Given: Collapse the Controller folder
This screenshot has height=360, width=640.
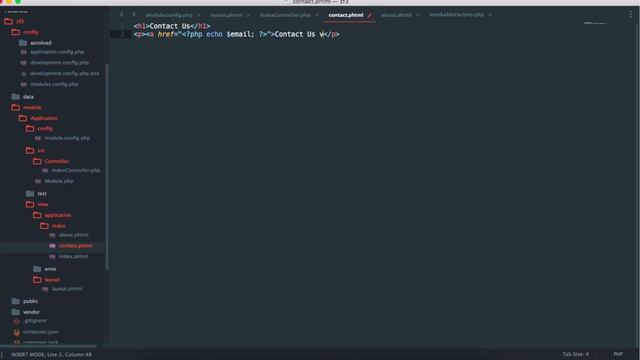Looking at the screenshot, I should tap(37, 161).
